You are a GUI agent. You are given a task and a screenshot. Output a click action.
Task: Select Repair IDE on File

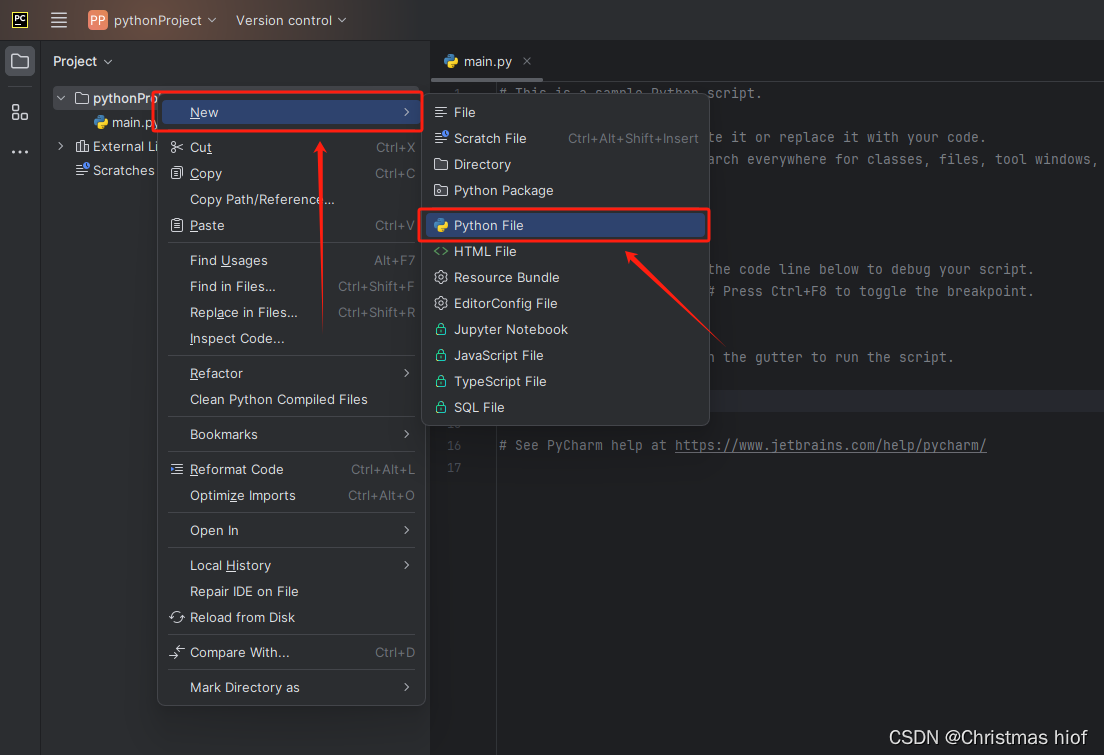(x=291, y=592)
